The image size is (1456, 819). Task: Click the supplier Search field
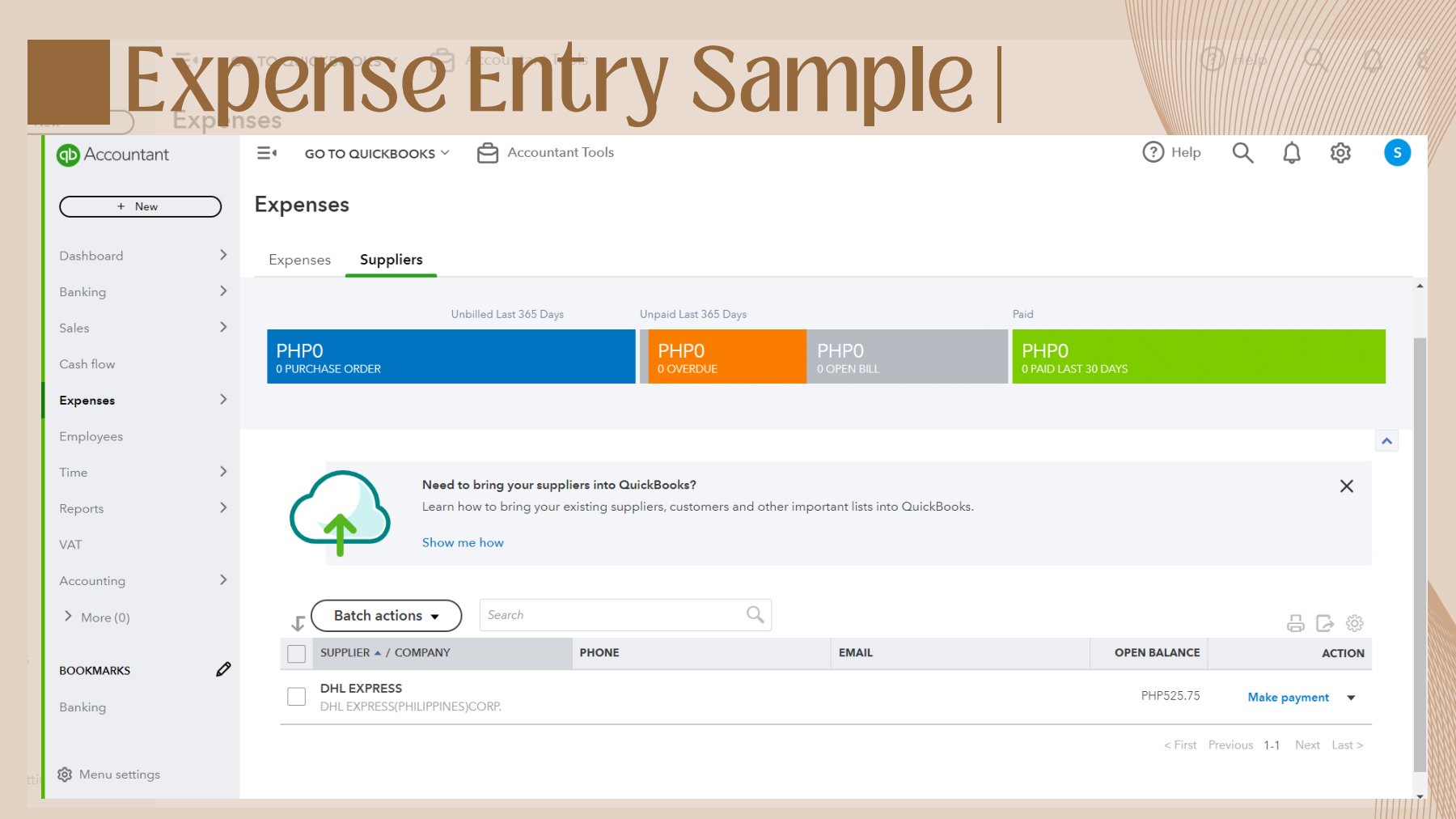pyautogui.click(x=625, y=615)
